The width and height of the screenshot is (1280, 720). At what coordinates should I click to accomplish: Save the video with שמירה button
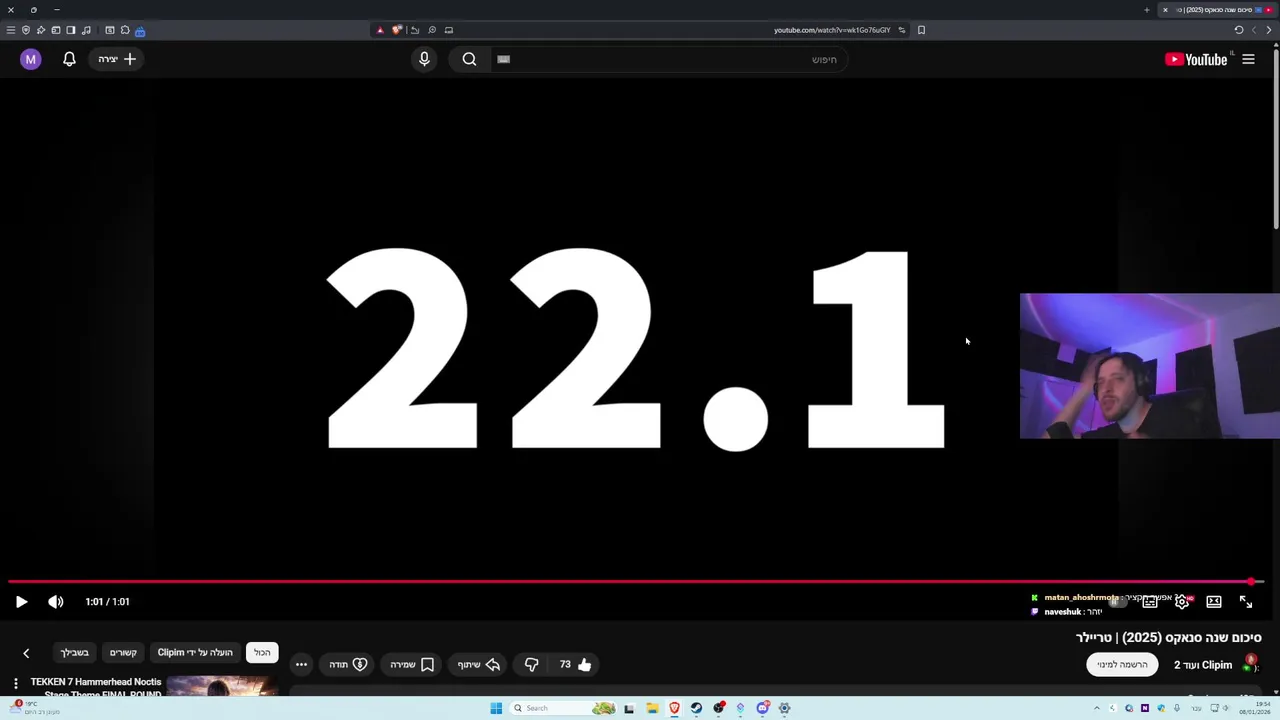(x=412, y=664)
